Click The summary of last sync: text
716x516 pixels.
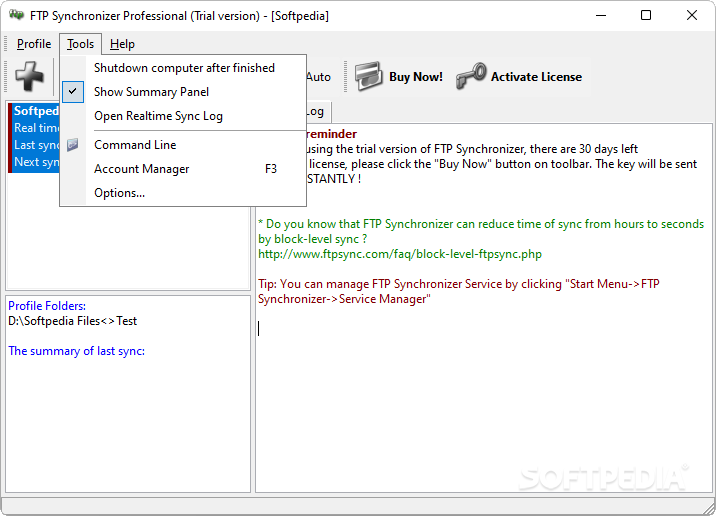(76, 351)
